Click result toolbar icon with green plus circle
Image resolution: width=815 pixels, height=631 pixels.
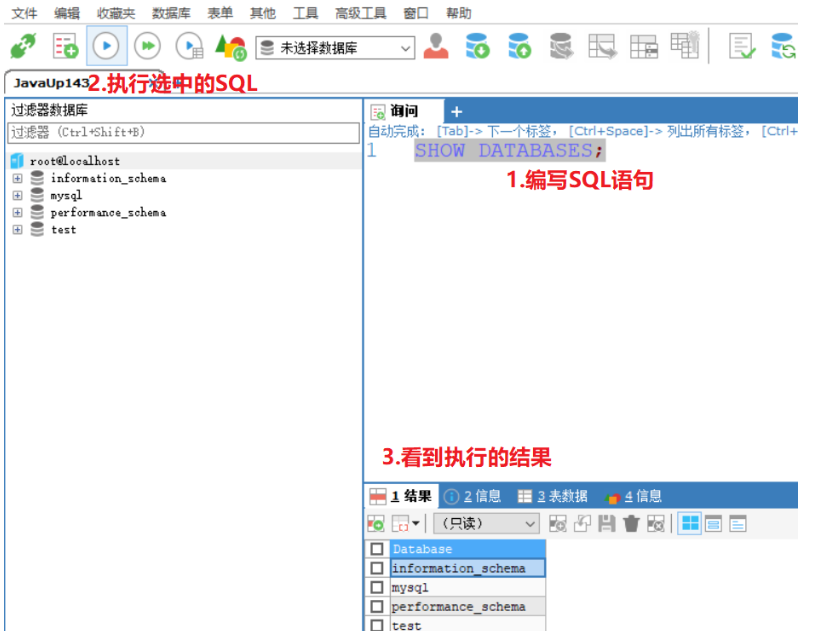pos(375,523)
